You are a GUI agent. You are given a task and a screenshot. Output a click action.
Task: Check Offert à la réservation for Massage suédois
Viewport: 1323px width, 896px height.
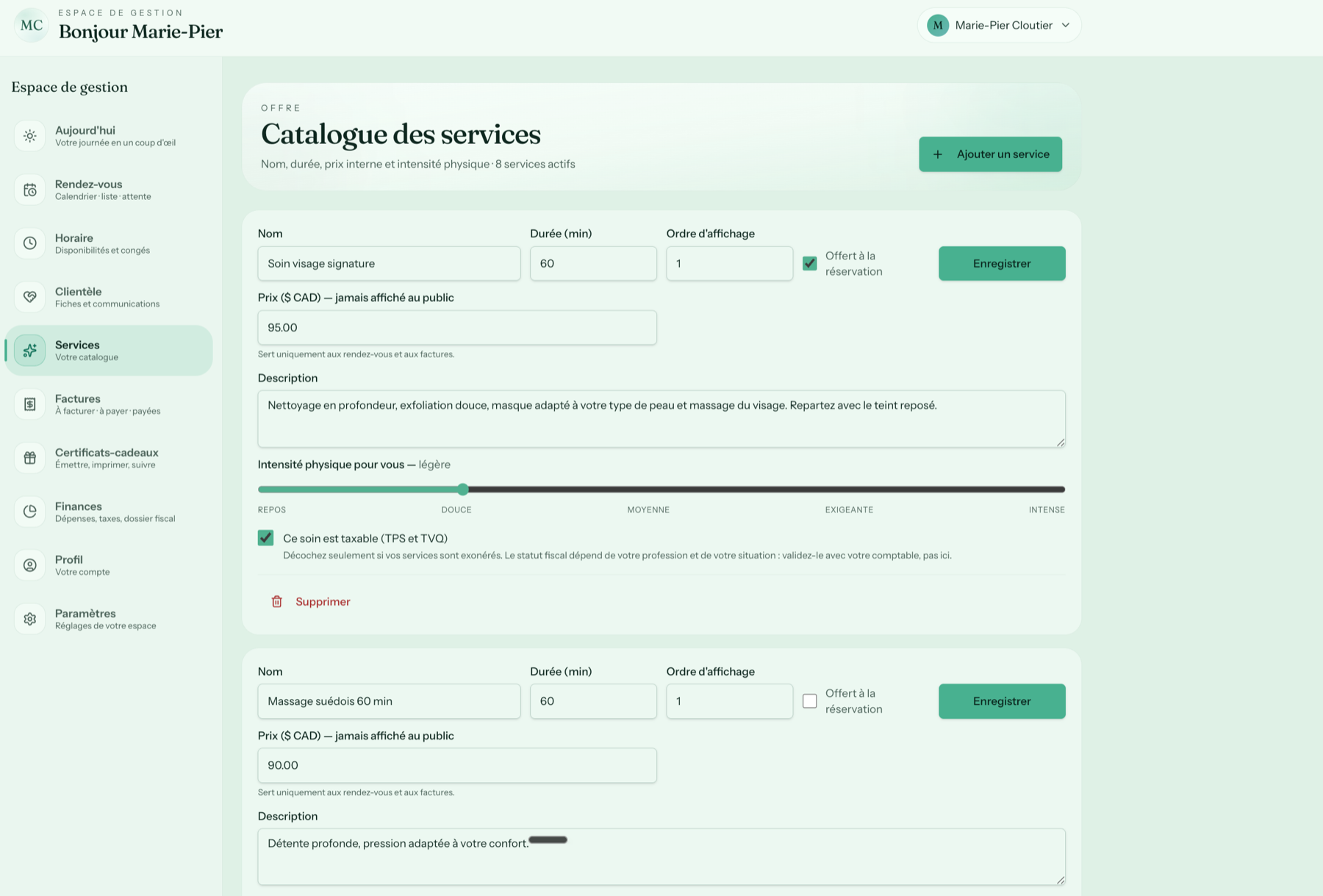click(x=810, y=701)
